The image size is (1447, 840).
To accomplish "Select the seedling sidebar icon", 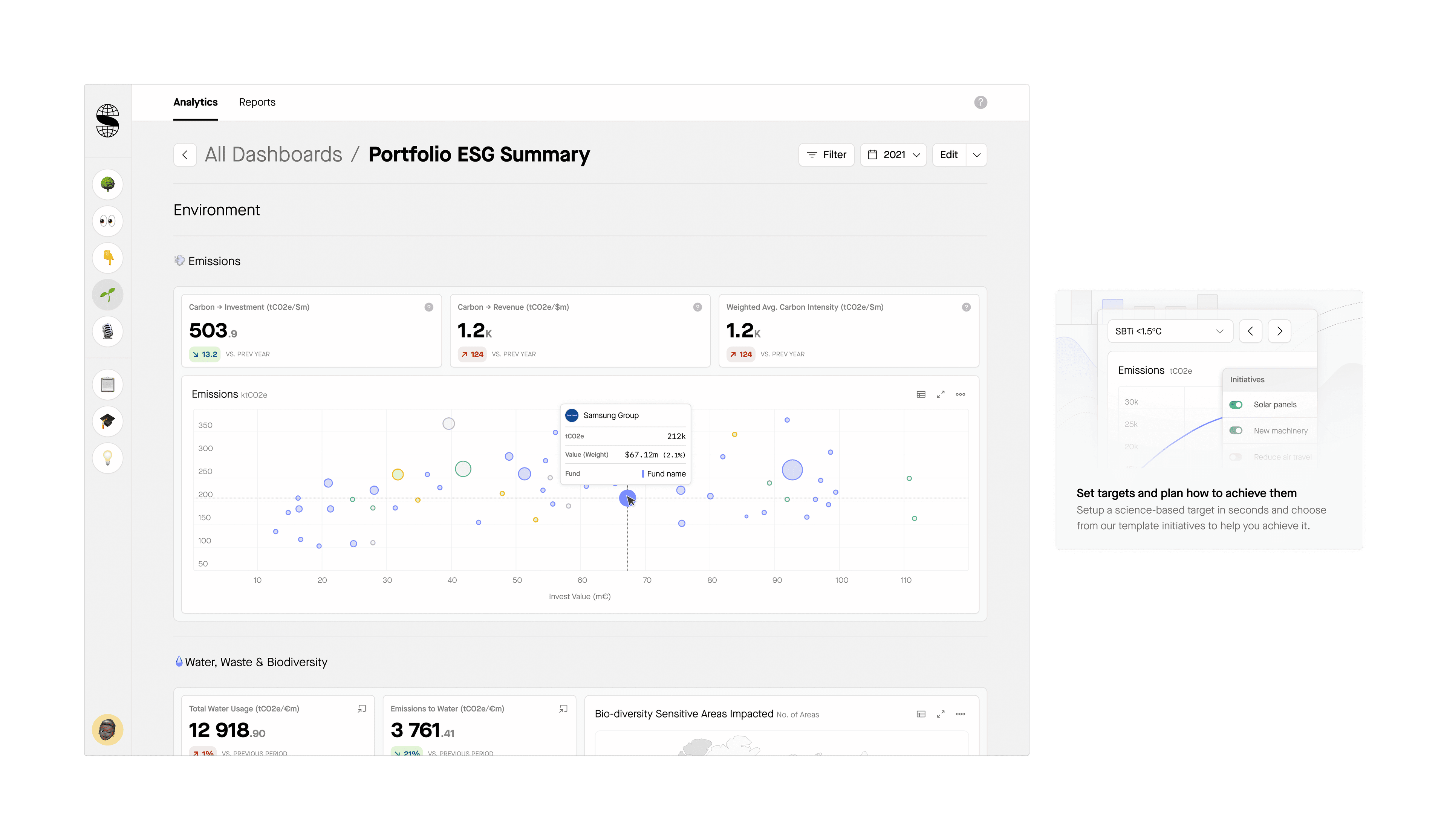I will 107,295.
